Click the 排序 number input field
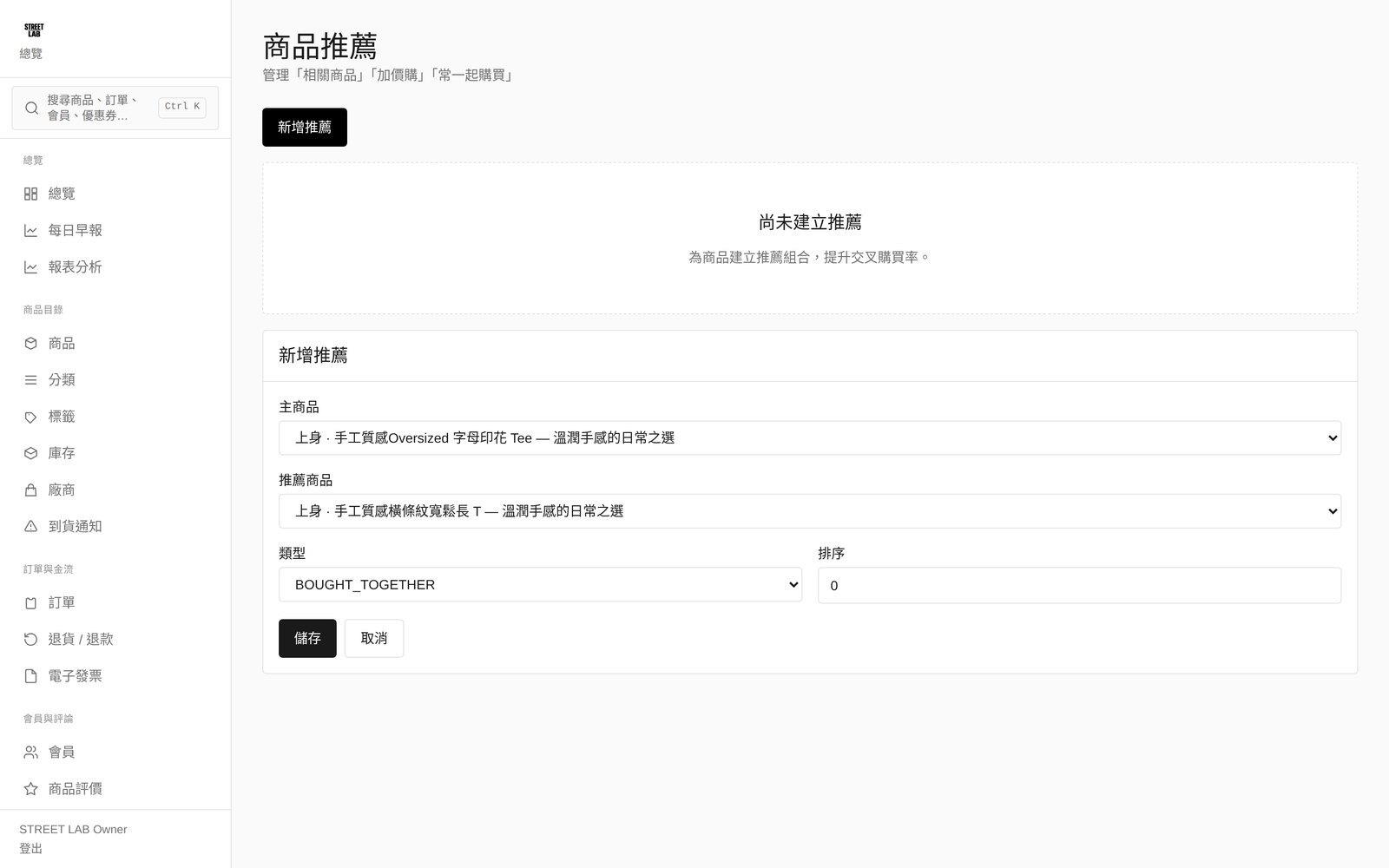The image size is (1389, 868). pos(1079,585)
